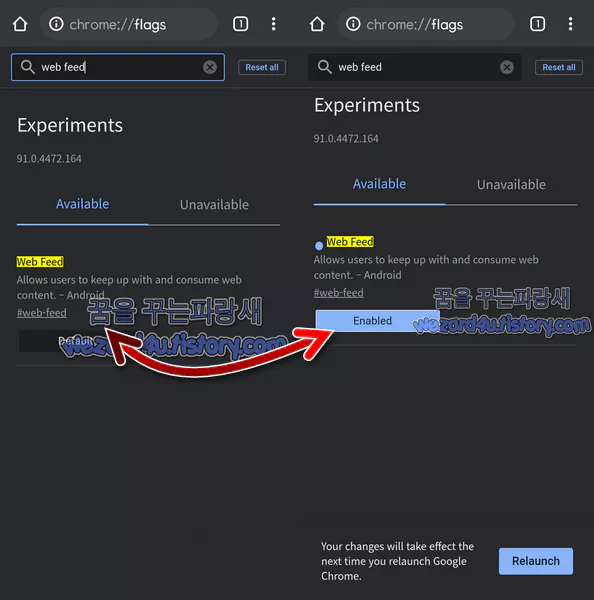Select Available tab in left screenshot

[83, 204]
